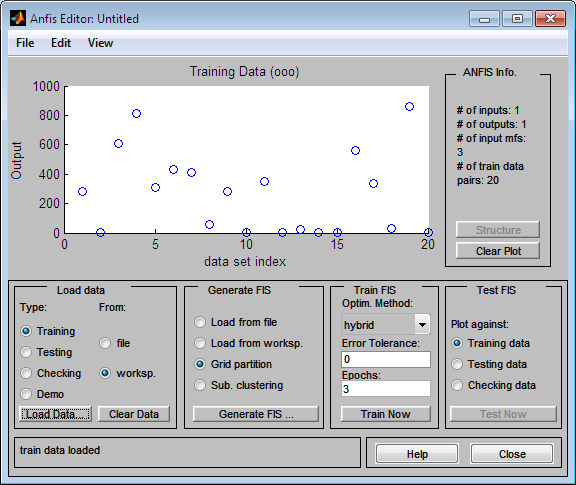Screen dimensions: 576x485
Task: Select Checking as load data type
Action: (26, 373)
